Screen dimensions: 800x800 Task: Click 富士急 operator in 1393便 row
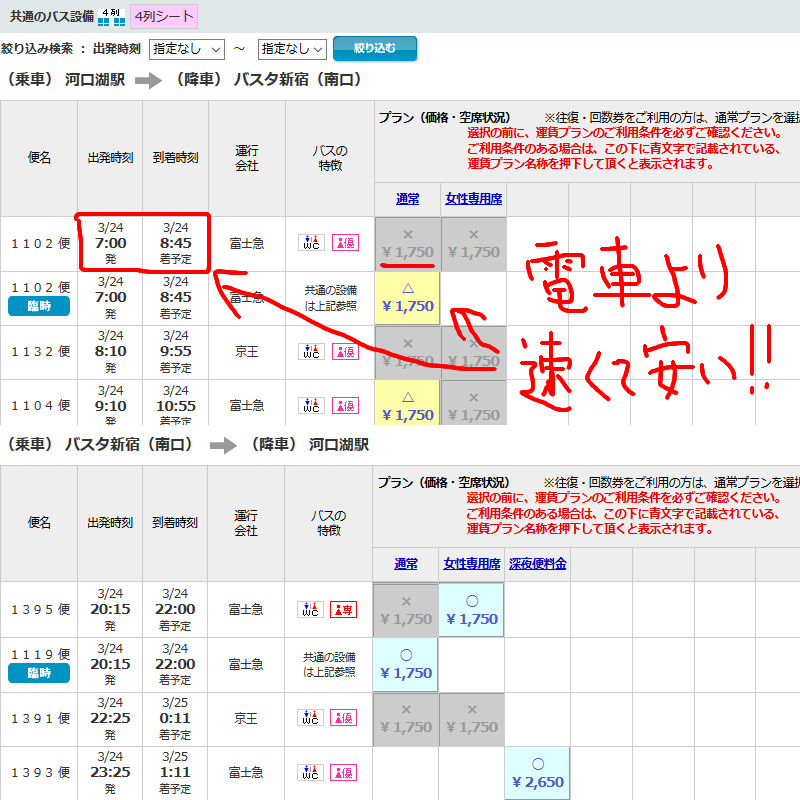[x=246, y=772]
